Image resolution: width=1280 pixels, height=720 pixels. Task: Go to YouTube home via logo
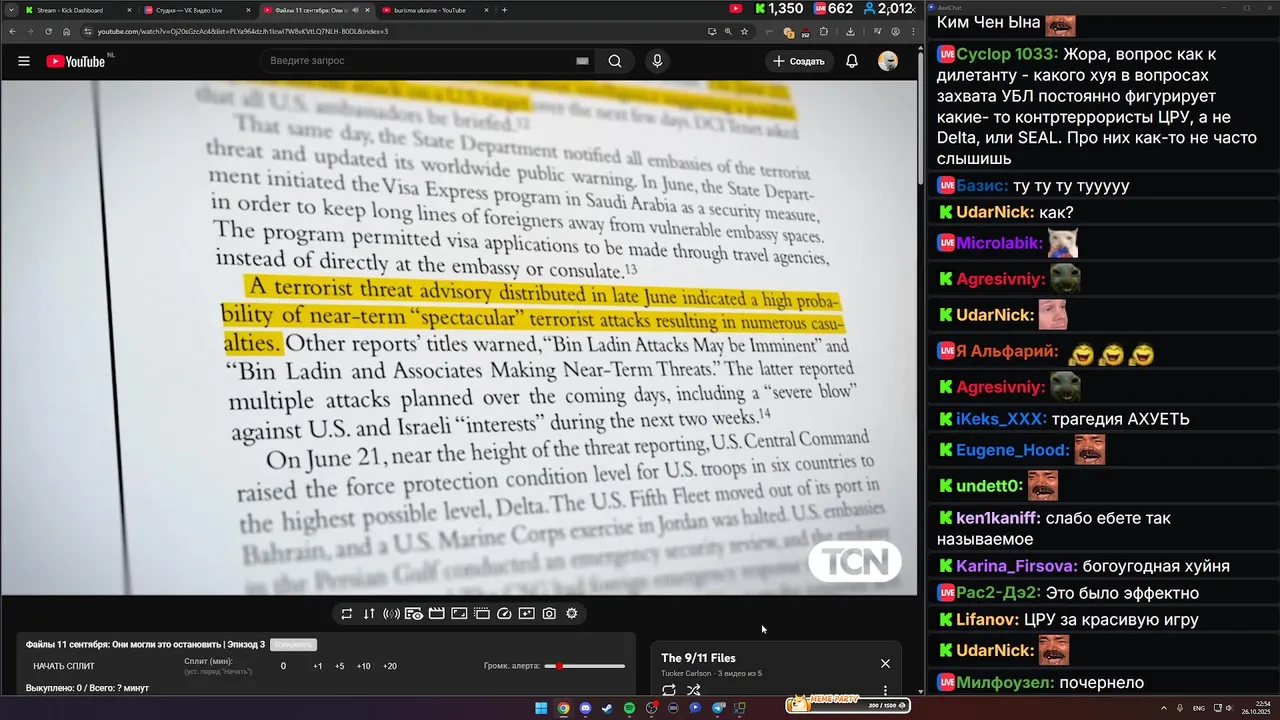(75, 61)
